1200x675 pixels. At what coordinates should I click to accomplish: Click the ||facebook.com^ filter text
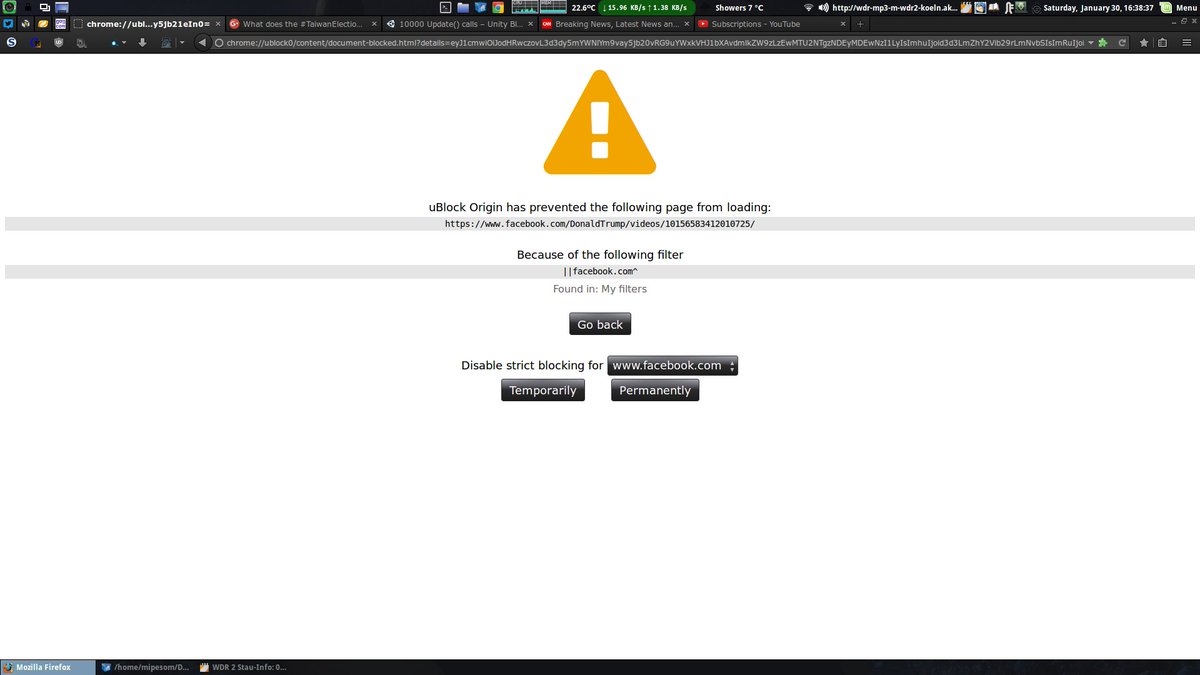click(x=600, y=272)
